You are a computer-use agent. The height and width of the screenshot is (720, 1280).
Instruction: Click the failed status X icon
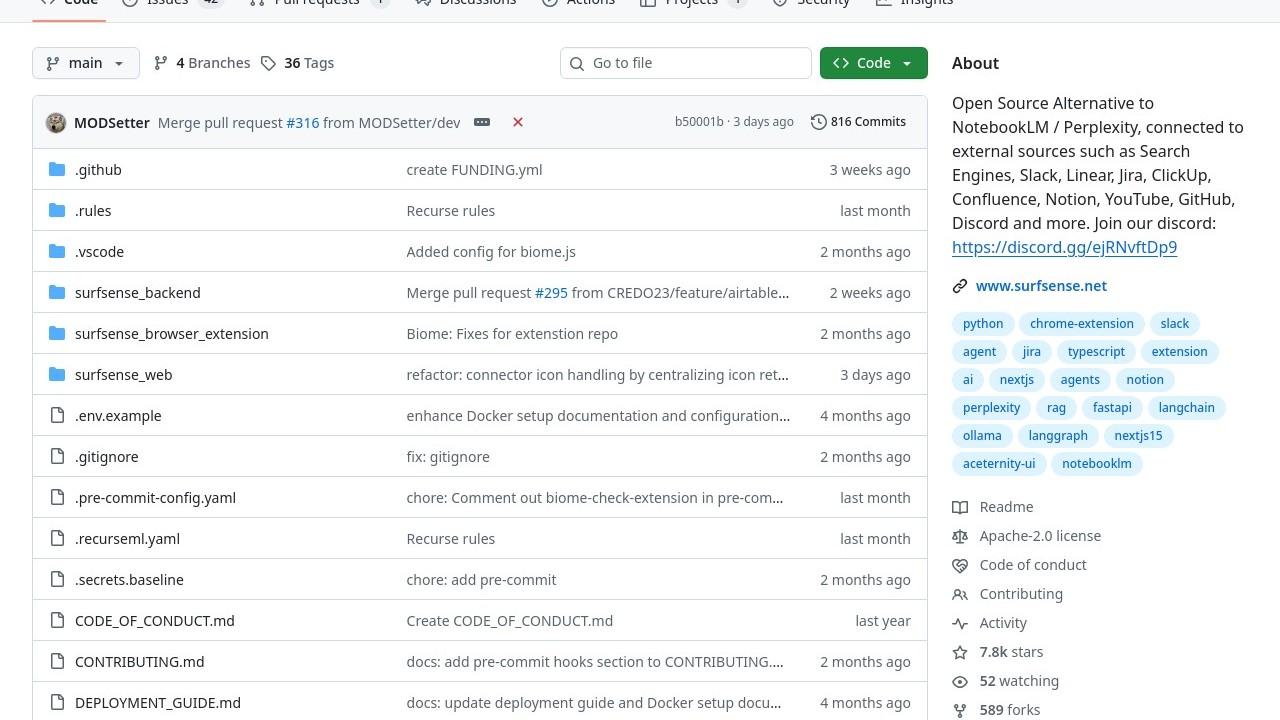[518, 122]
